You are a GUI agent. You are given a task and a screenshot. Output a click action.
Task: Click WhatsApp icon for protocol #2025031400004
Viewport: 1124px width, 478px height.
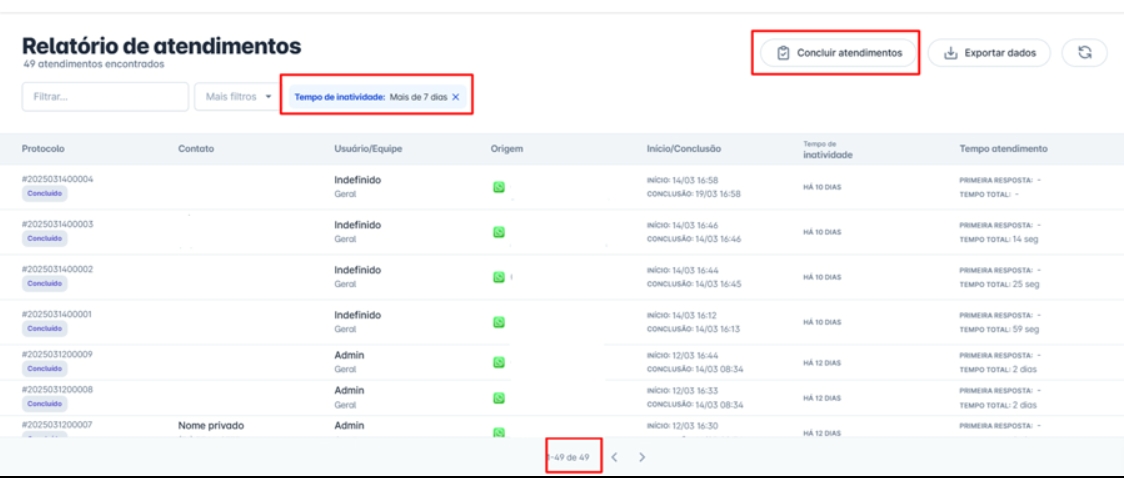click(498, 186)
